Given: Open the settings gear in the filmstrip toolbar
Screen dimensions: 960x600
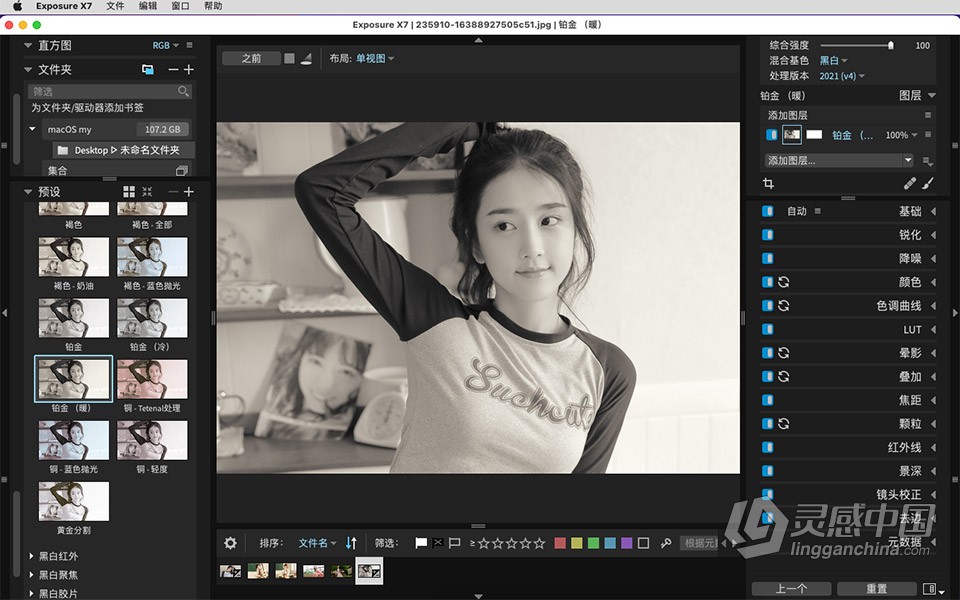Looking at the screenshot, I should click(x=230, y=543).
